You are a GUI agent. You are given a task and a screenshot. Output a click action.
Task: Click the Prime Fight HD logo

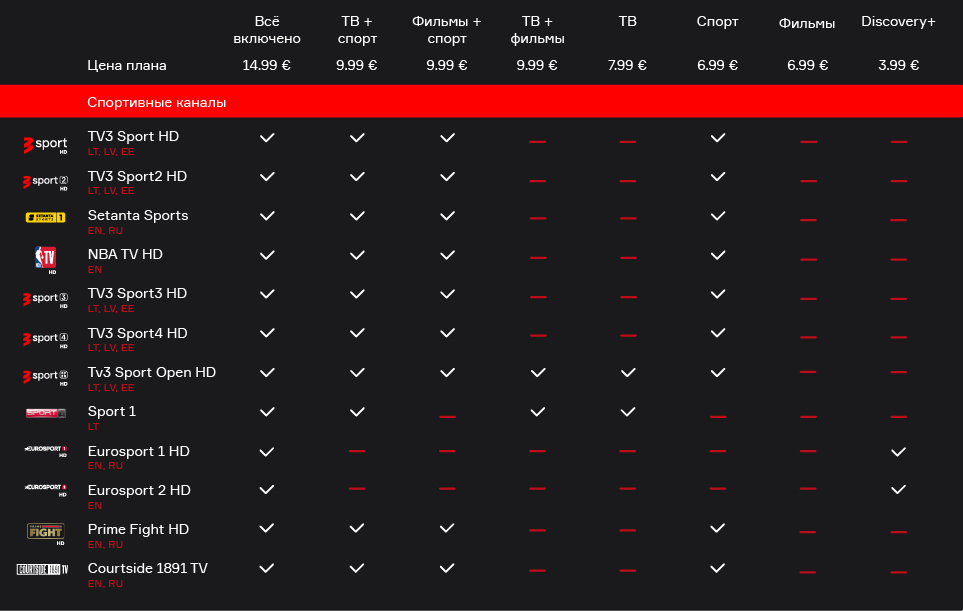[45, 533]
